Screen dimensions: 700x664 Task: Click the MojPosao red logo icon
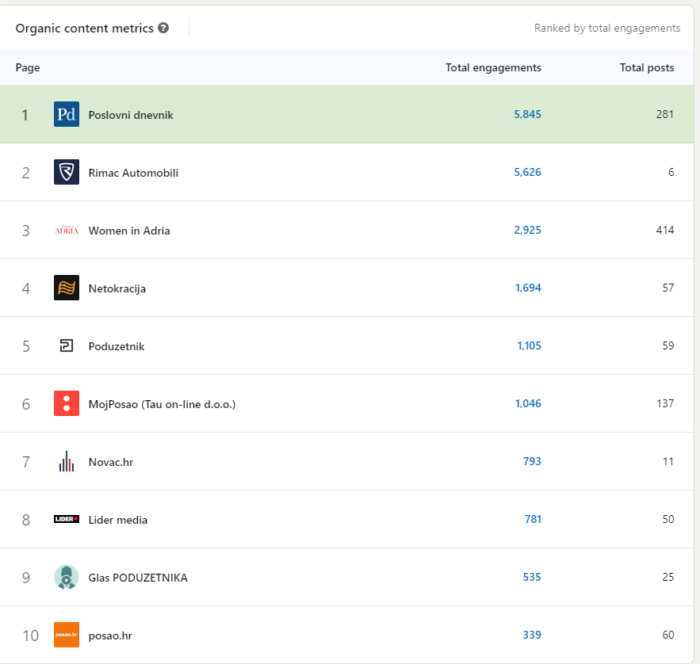click(66, 403)
